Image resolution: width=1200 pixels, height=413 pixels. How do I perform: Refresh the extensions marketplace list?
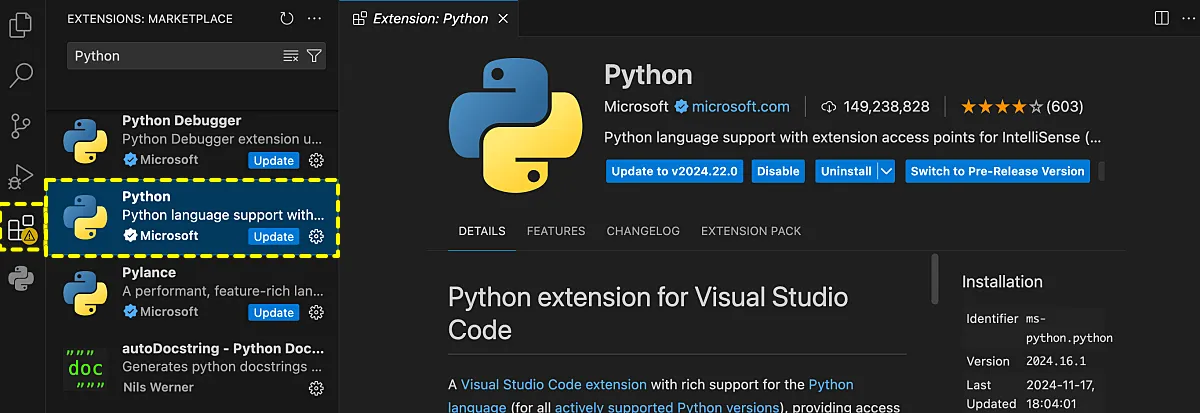pos(287,18)
